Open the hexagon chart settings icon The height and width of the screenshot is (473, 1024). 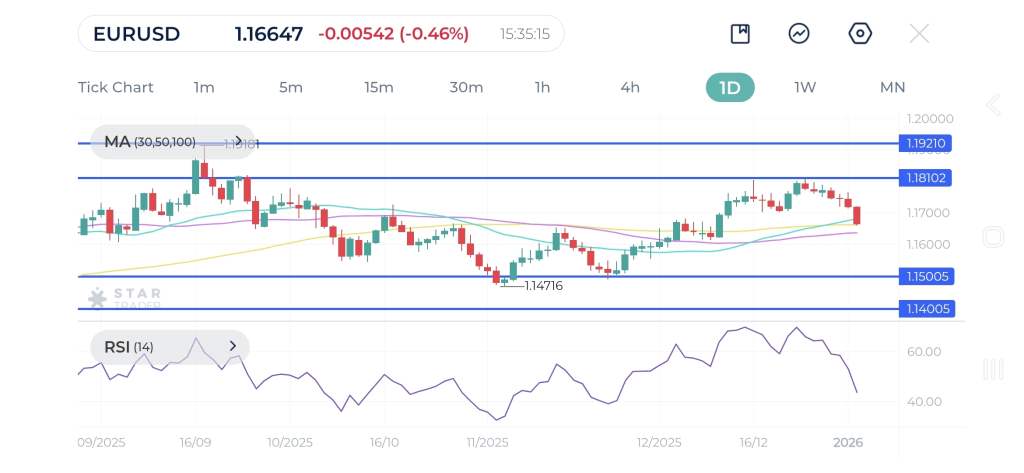point(860,33)
